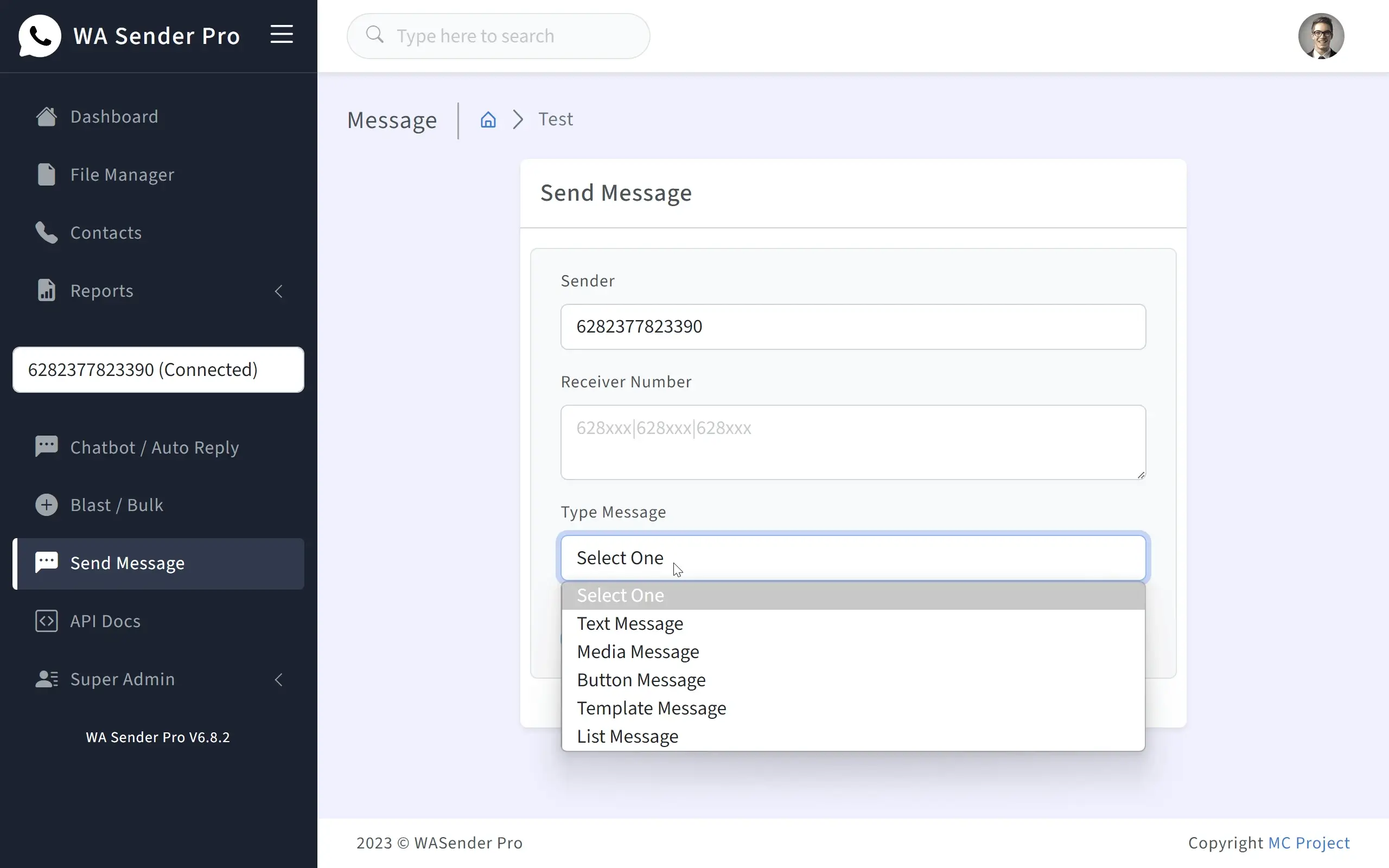Click the Chatbot chat bubble icon
Screen dimensions: 1389x868
[x=47, y=446]
